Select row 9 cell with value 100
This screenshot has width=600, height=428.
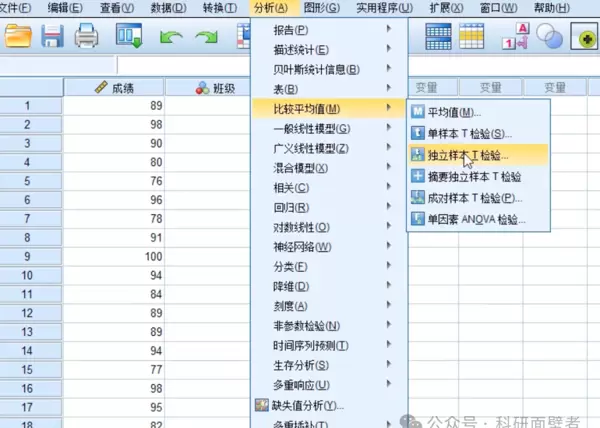tap(113, 256)
